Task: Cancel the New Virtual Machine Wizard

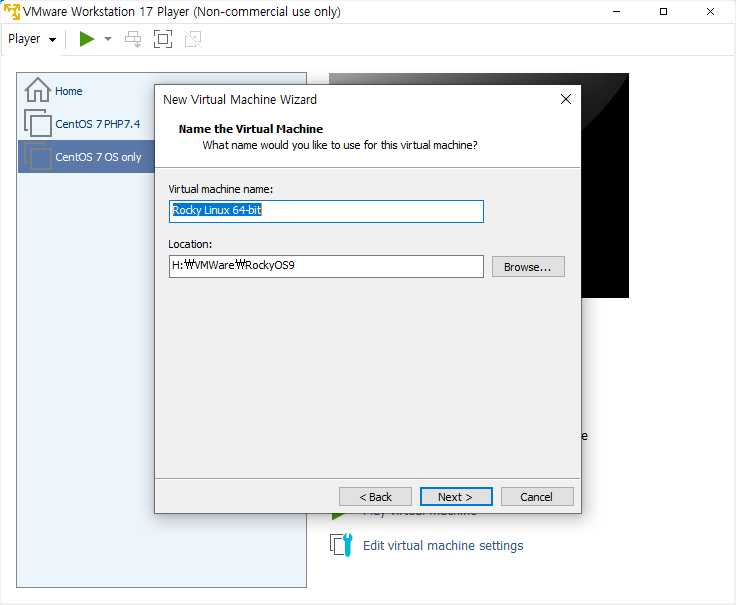Action: 537,497
